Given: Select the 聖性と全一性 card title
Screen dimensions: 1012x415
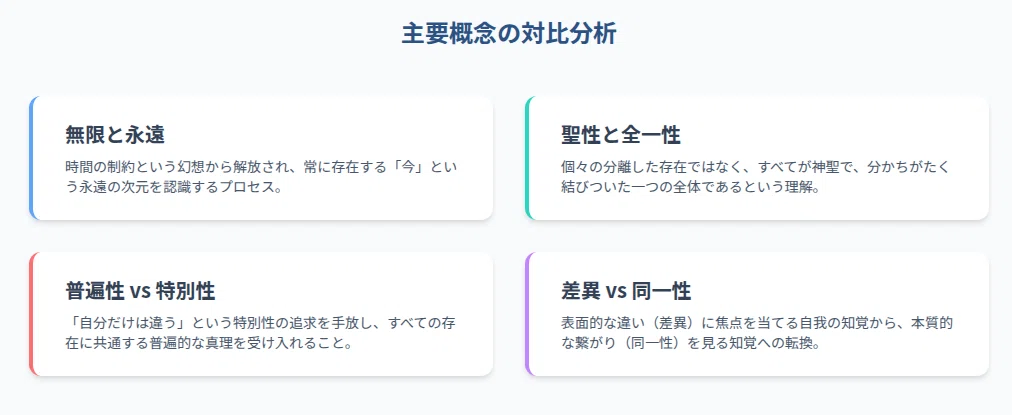Looking at the screenshot, I should coord(621,135).
